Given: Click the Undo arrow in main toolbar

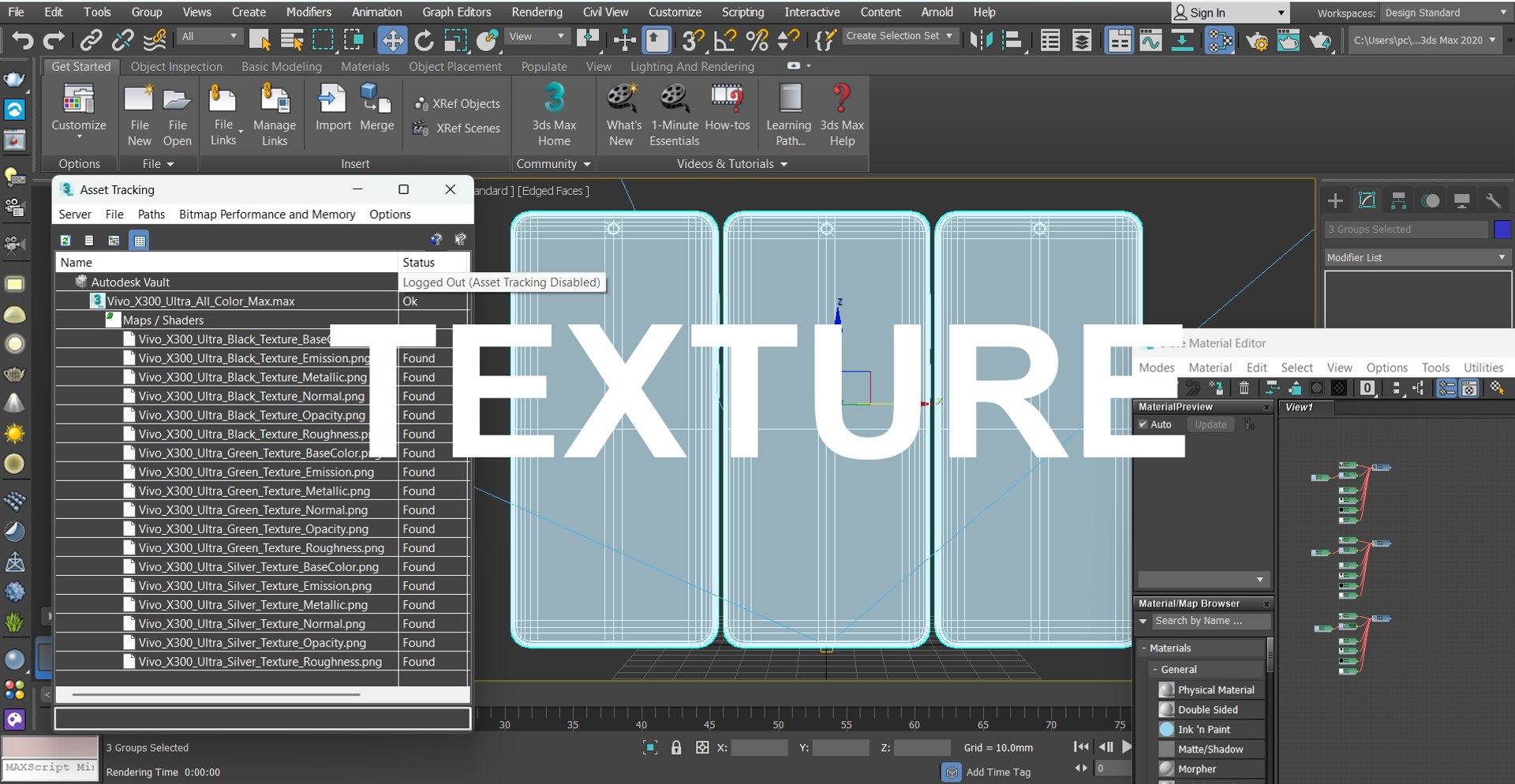Looking at the screenshot, I should point(22,39).
